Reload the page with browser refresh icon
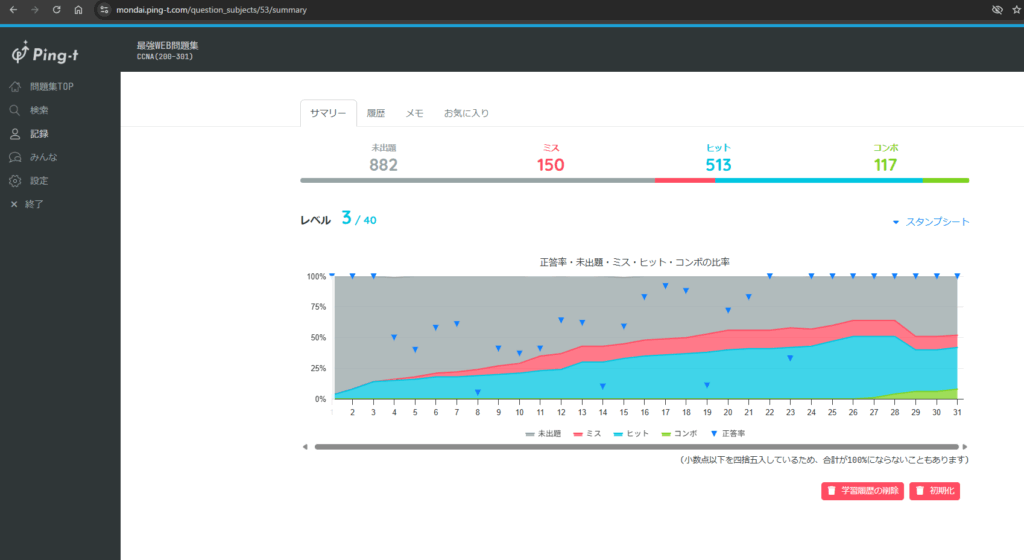This screenshot has width=1024, height=560. click(56, 9)
